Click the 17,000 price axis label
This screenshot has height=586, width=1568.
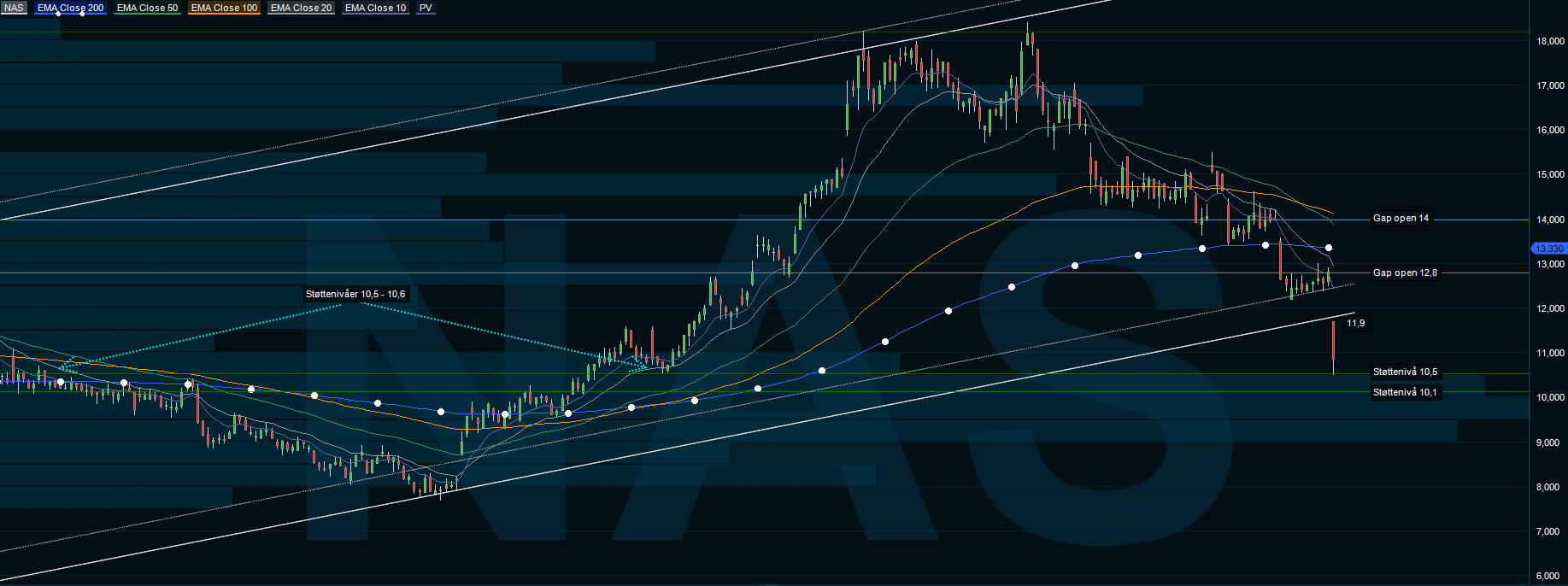point(1550,85)
